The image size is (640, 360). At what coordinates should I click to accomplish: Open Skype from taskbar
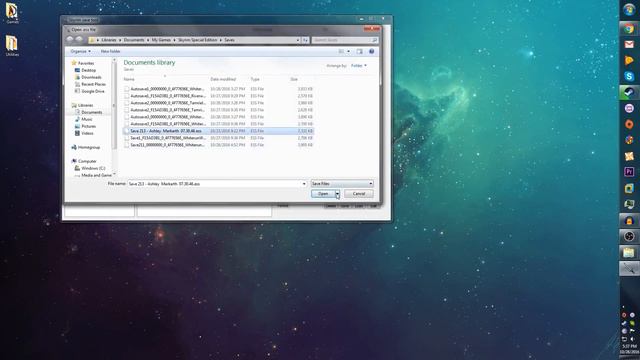pyautogui.click(x=629, y=76)
